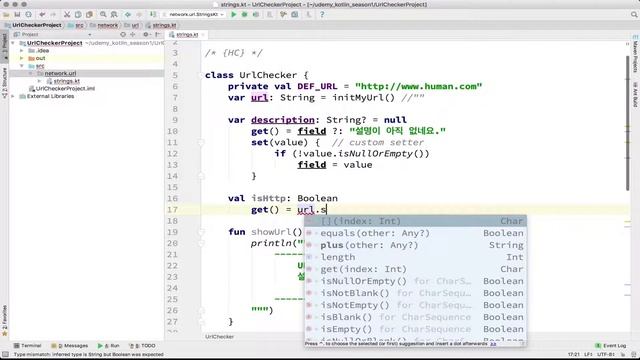Collapse the src folder
Viewport: 640px width, 360px height.
pos(22,66)
